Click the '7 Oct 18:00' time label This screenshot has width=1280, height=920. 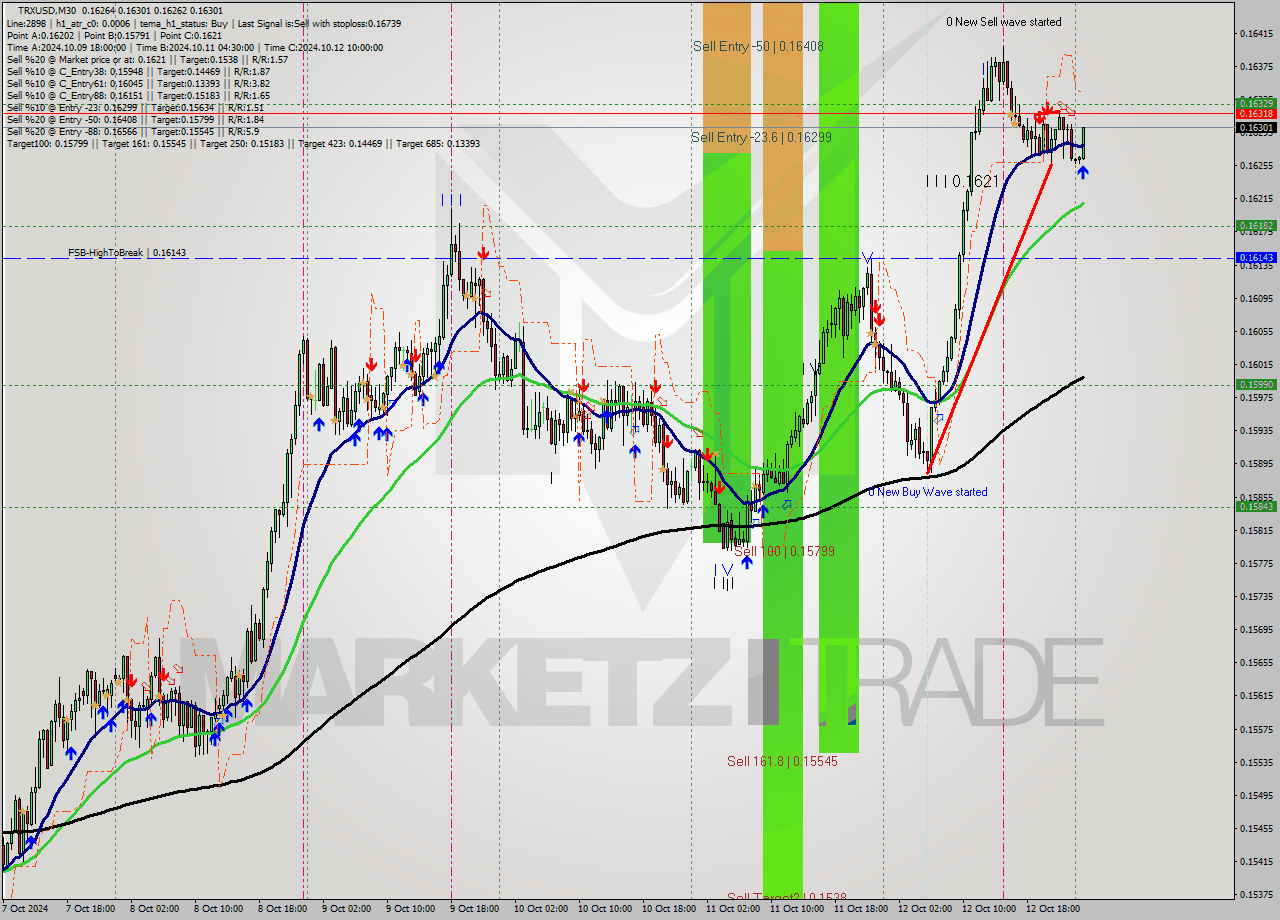pyautogui.click(x=90, y=909)
